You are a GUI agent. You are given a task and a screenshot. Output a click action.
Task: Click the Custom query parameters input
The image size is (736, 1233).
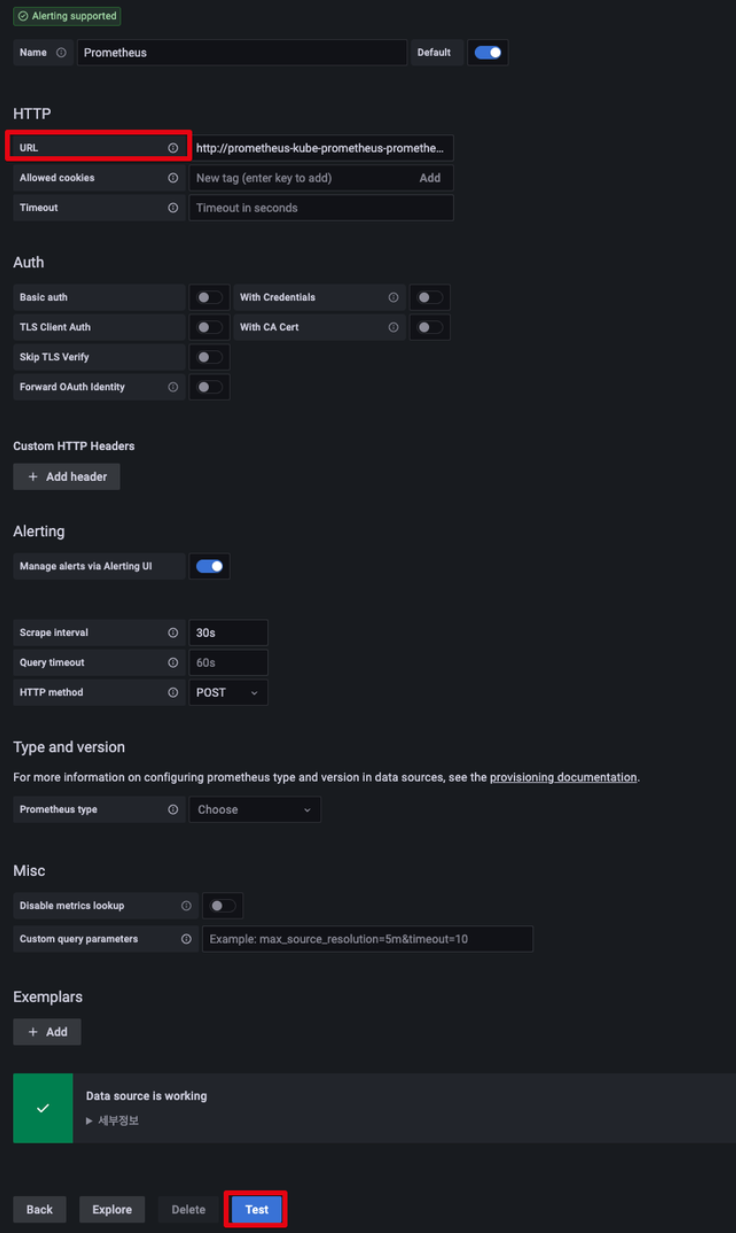coord(367,939)
